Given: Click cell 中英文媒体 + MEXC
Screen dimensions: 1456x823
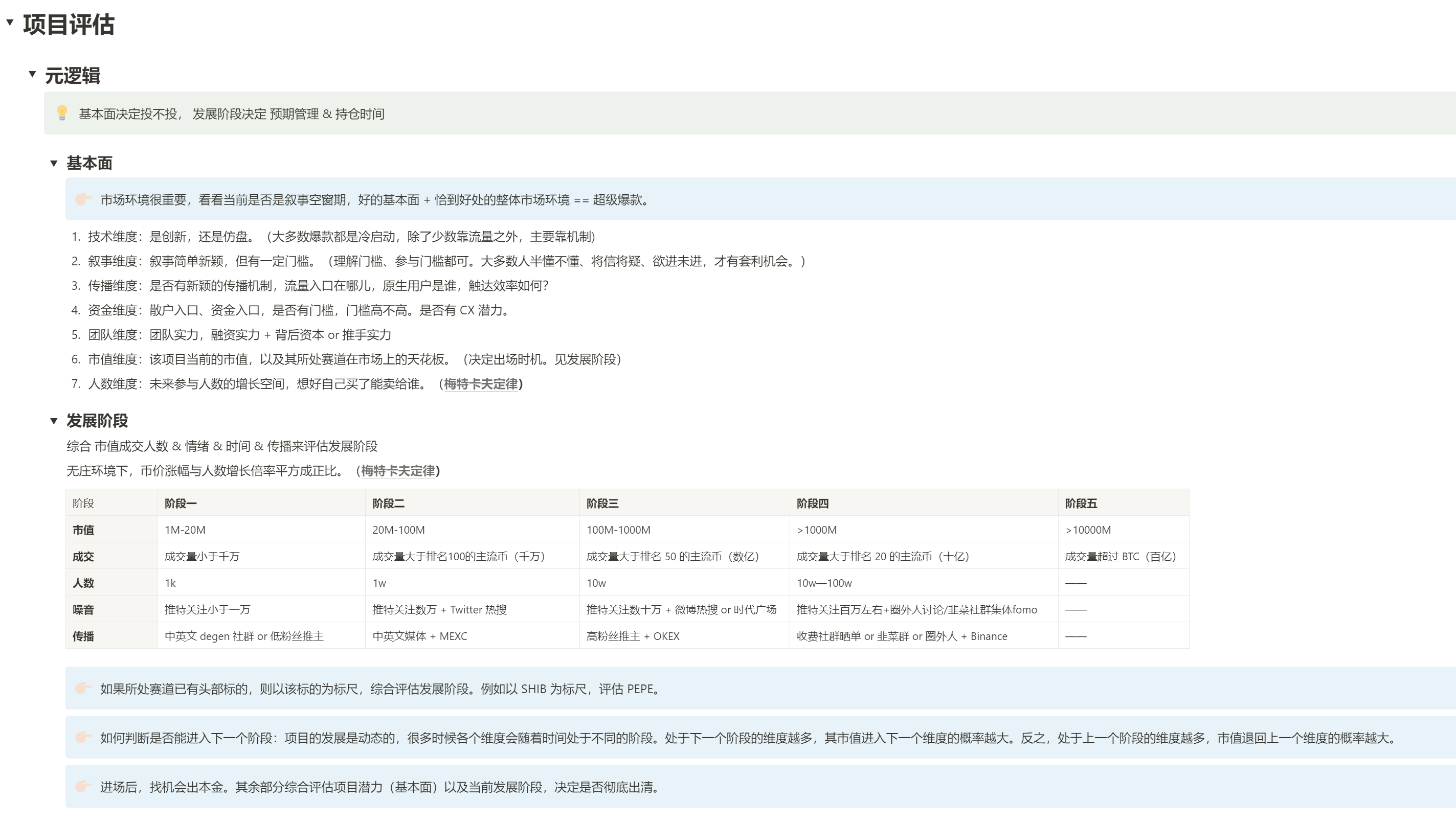Looking at the screenshot, I should click(472, 636).
